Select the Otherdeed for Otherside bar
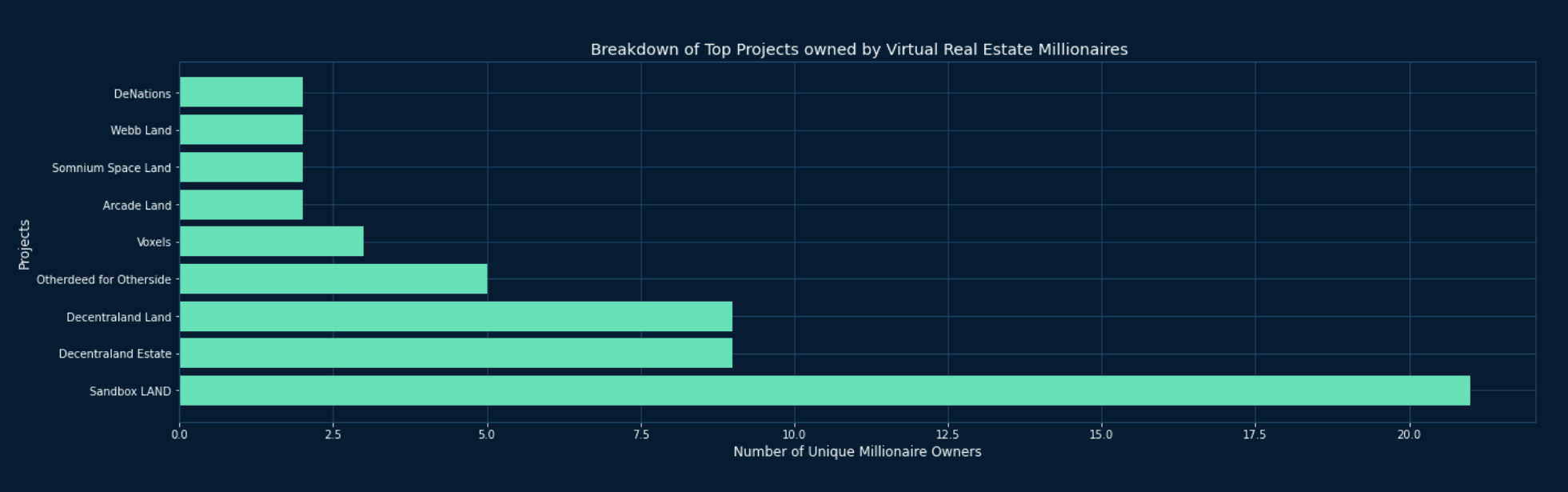The image size is (1568, 492). coord(333,279)
